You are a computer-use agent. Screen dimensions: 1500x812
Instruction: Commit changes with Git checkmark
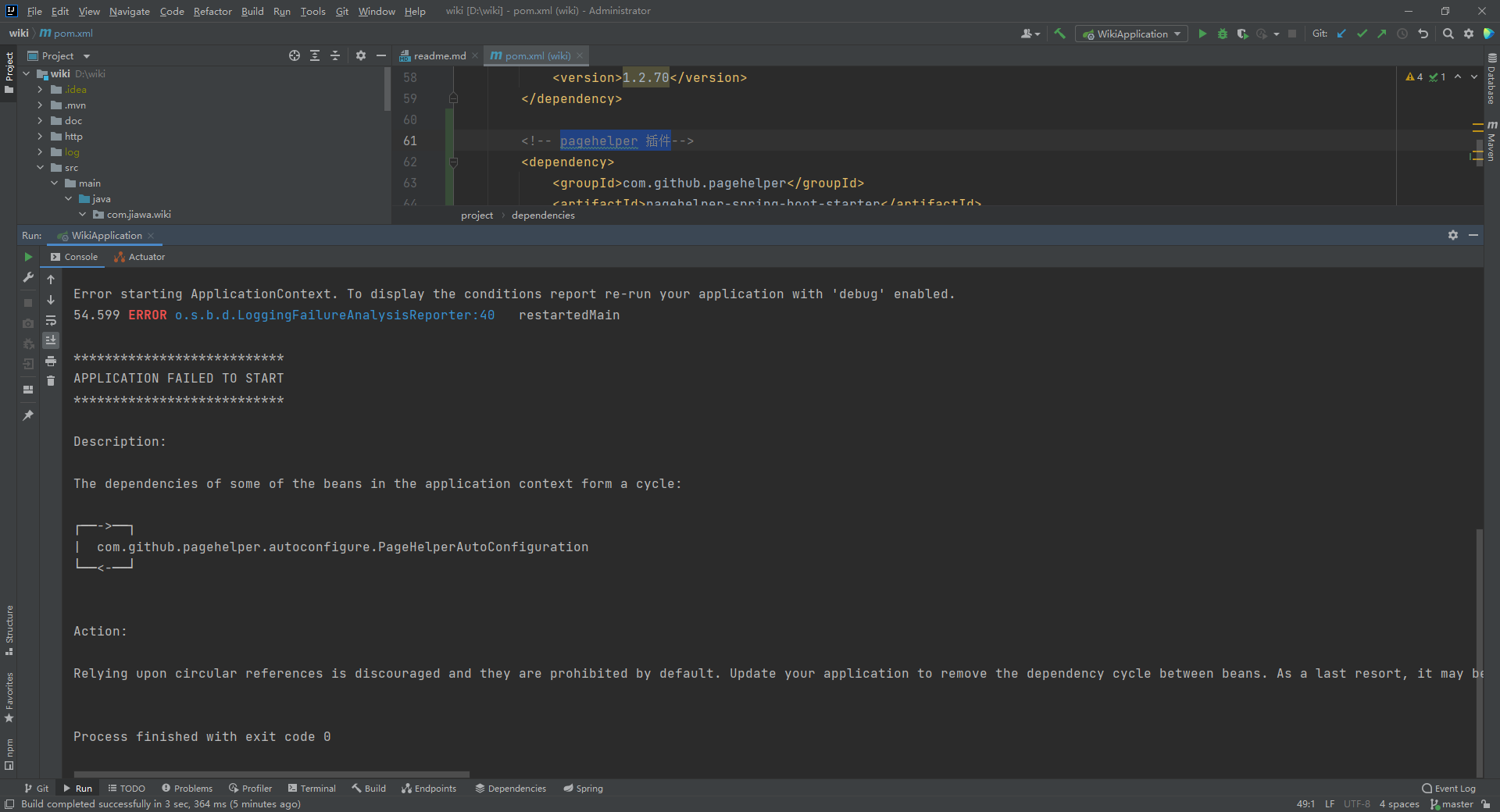[1362, 34]
